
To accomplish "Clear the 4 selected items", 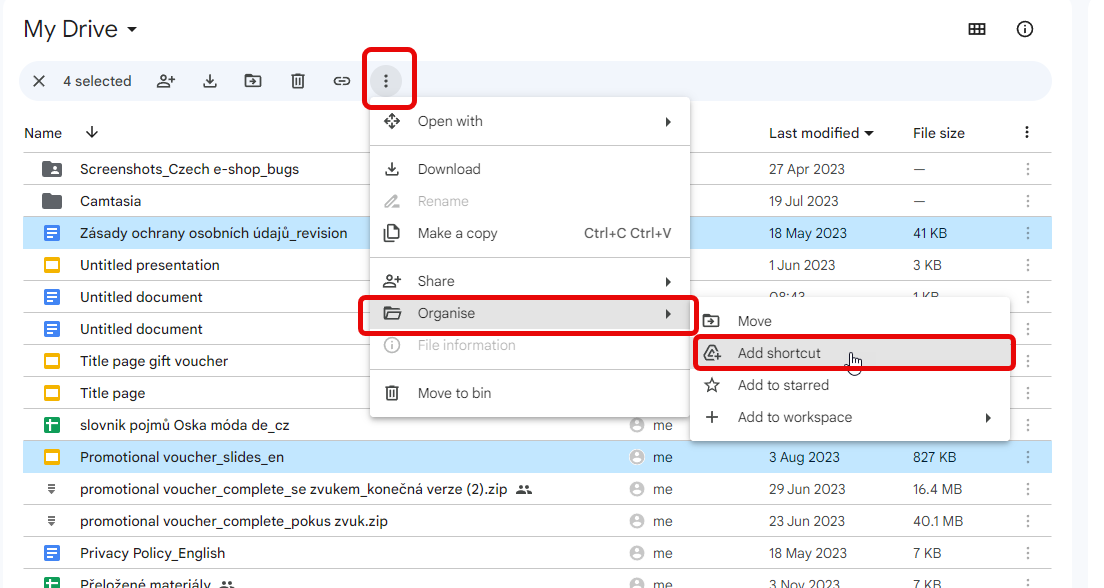I will [x=39, y=81].
